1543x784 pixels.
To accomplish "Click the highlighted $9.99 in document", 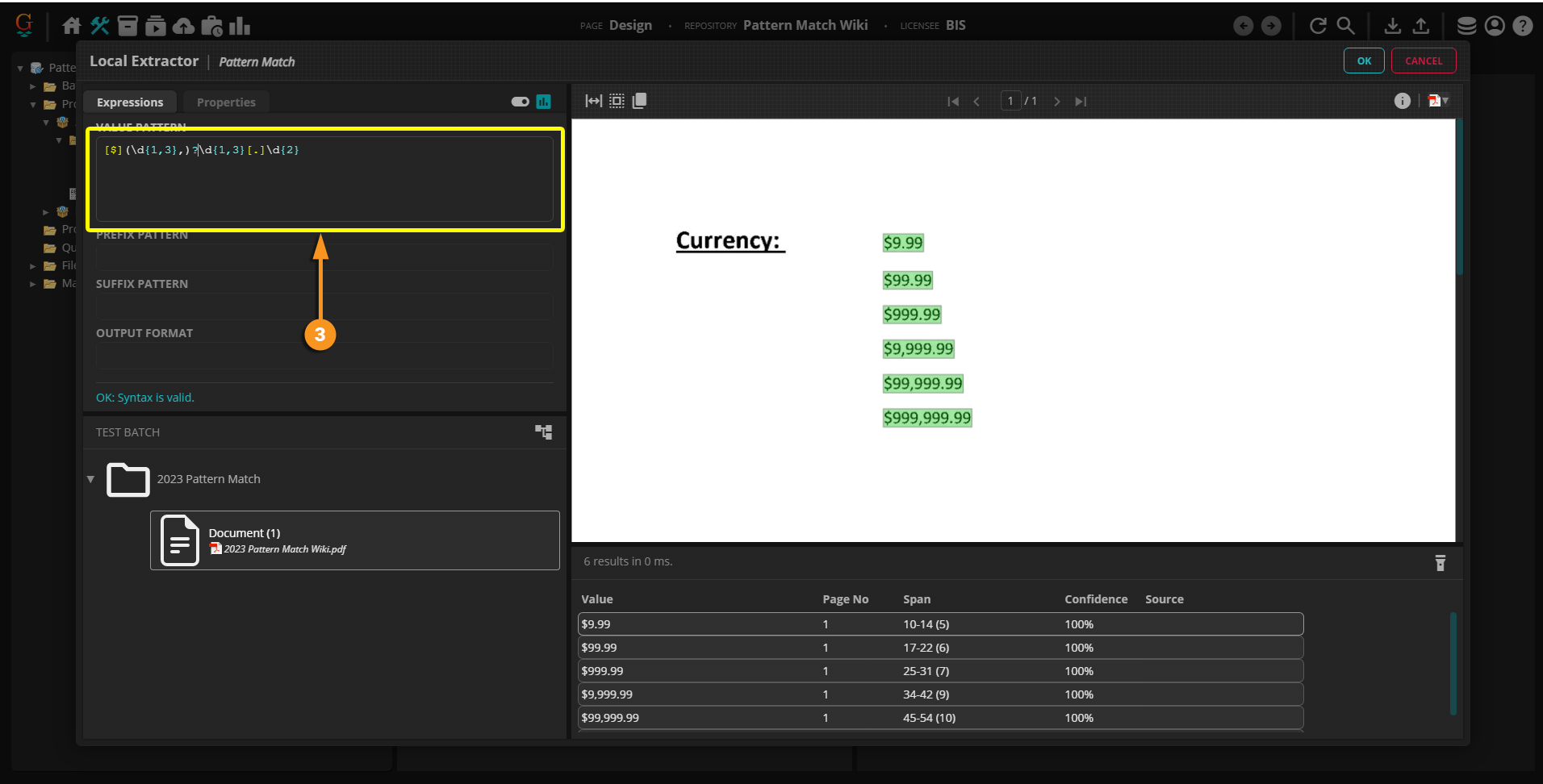I will pos(903,243).
